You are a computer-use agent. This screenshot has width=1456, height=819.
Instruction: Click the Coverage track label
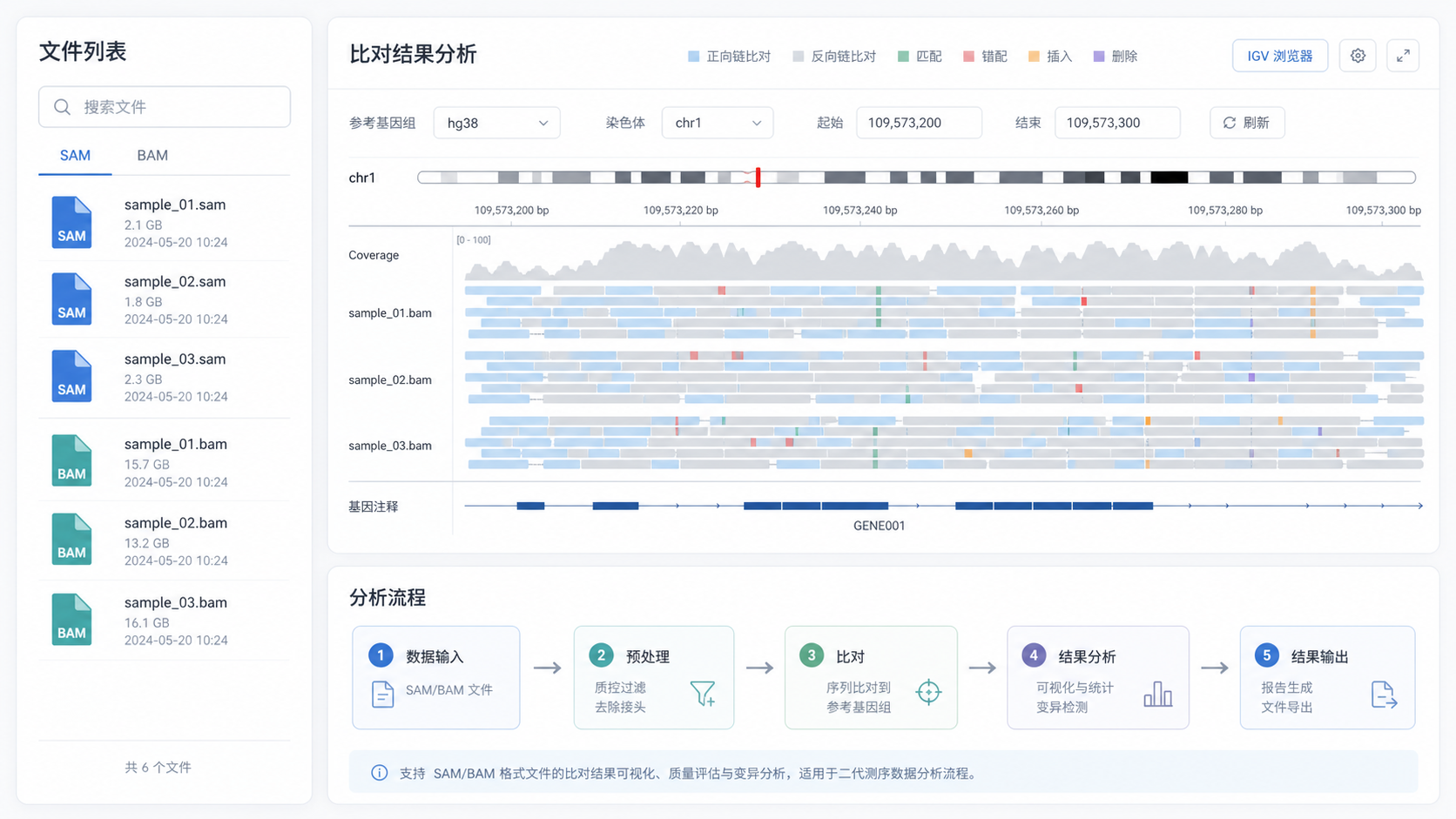374,255
